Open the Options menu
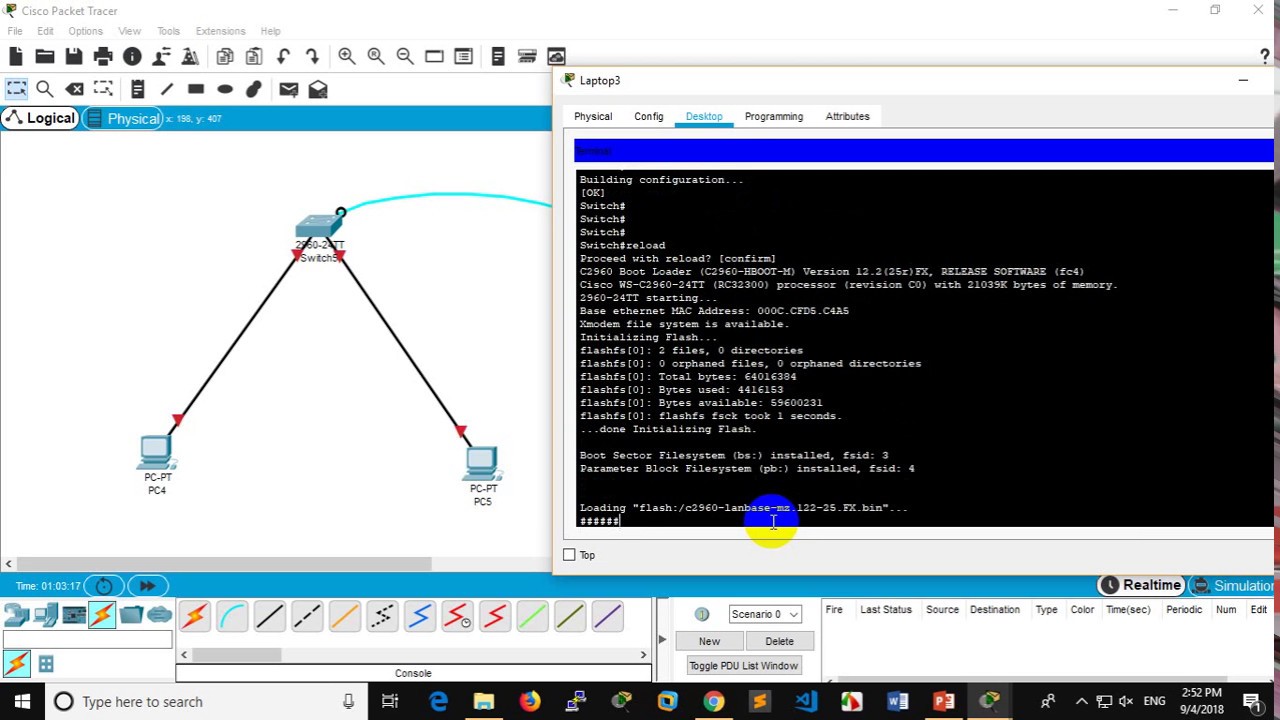 pyautogui.click(x=85, y=31)
